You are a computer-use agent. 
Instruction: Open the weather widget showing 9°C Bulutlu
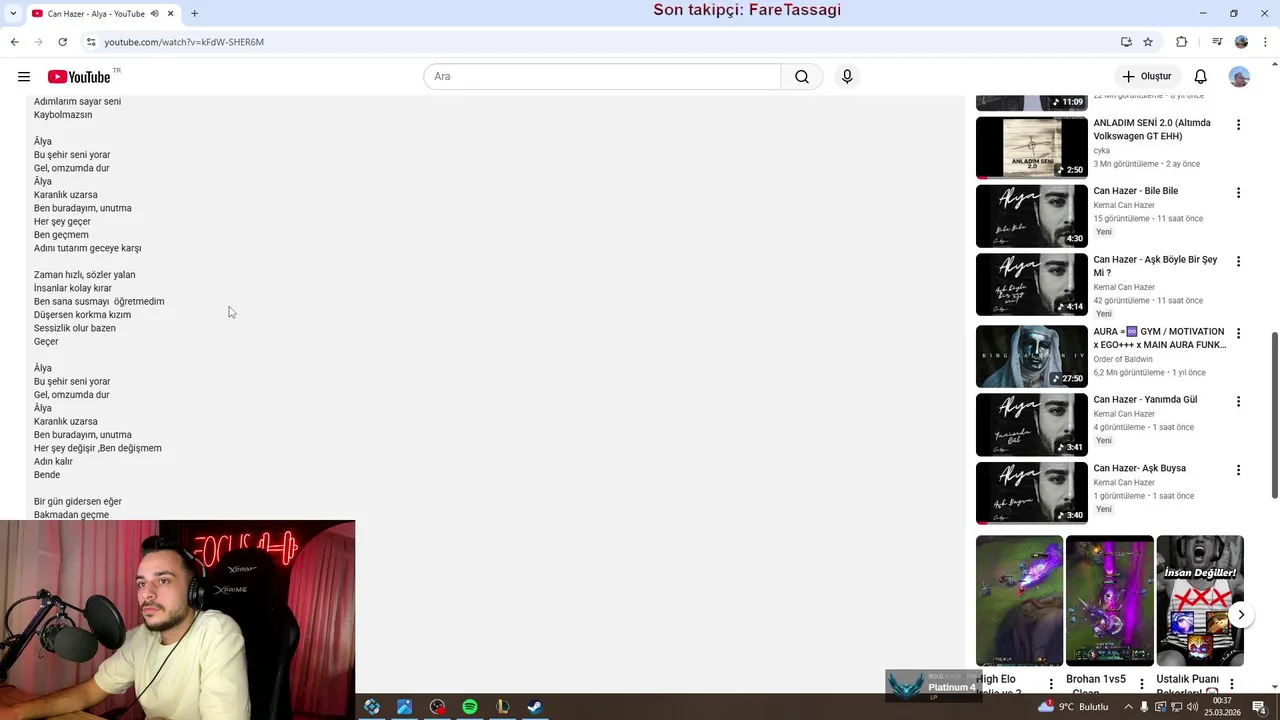[x=1074, y=707]
